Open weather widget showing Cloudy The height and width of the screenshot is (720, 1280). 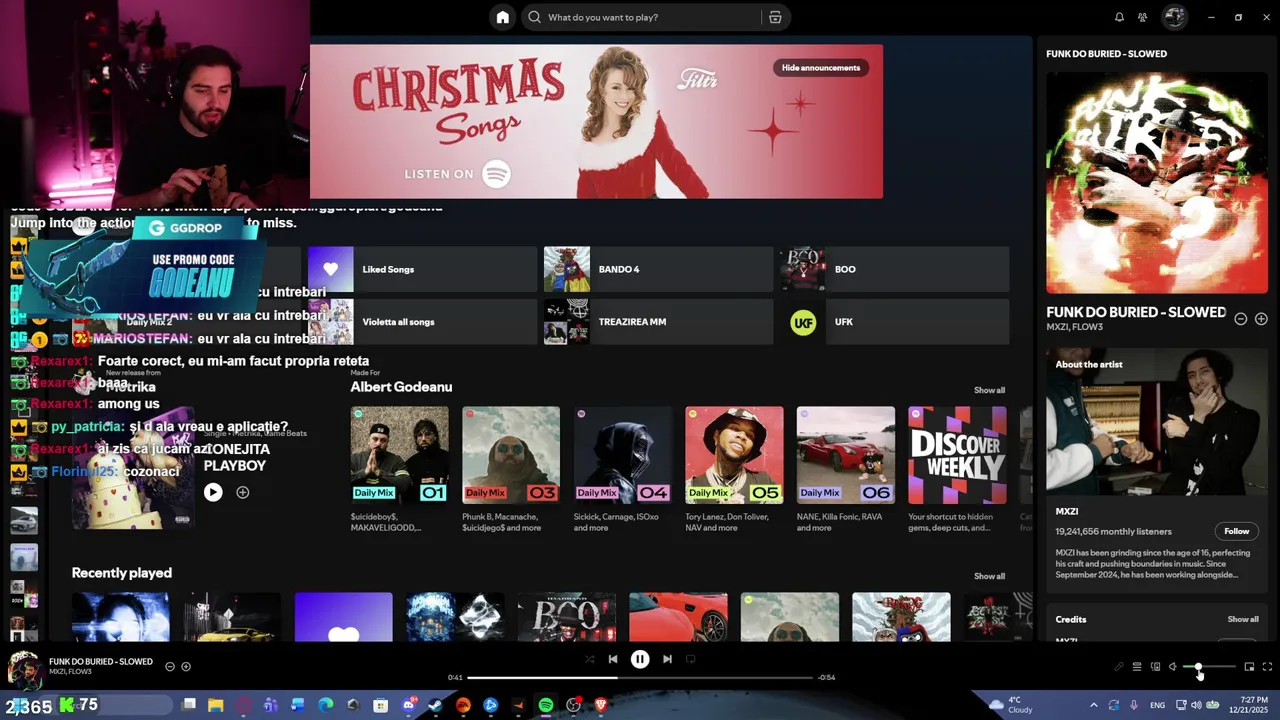point(1011,705)
